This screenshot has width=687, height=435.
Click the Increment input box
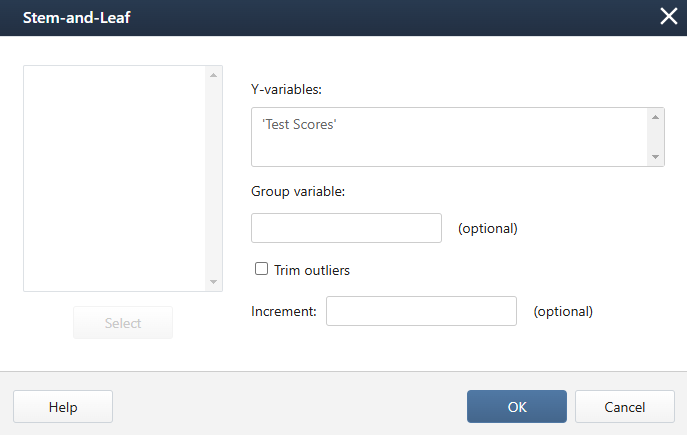(x=421, y=311)
